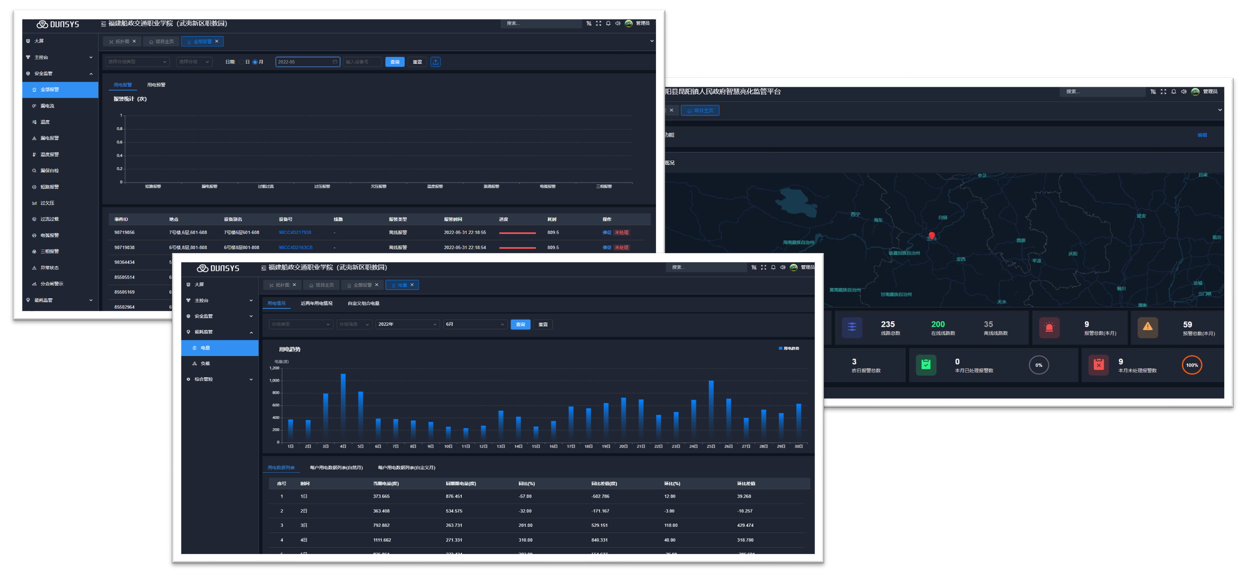Image resolution: width=1241 pixels, height=578 pixels.
Task: Click the 100% orange progress ring
Action: pos(1191,365)
